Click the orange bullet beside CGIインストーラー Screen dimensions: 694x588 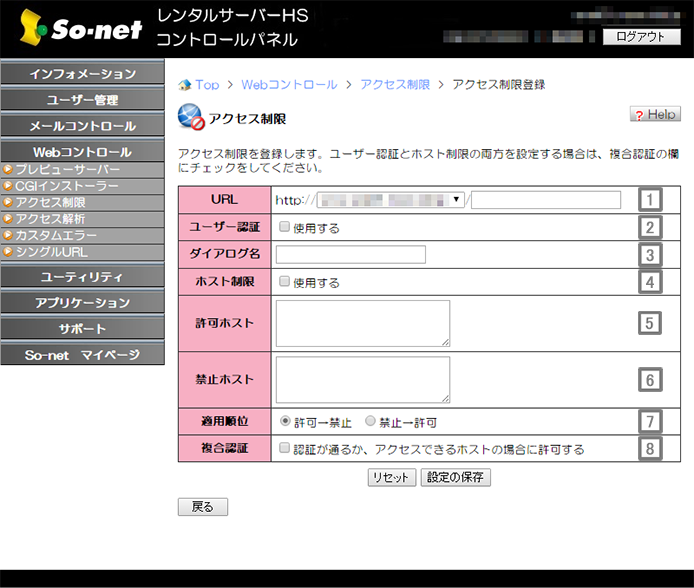pyautogui.click(x=8, y=187)
